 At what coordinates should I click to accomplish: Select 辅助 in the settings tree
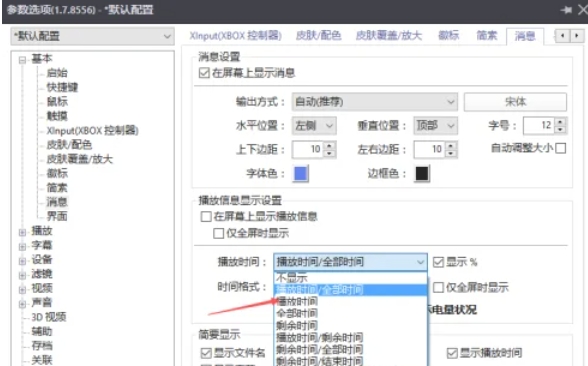tap(42, 331)
